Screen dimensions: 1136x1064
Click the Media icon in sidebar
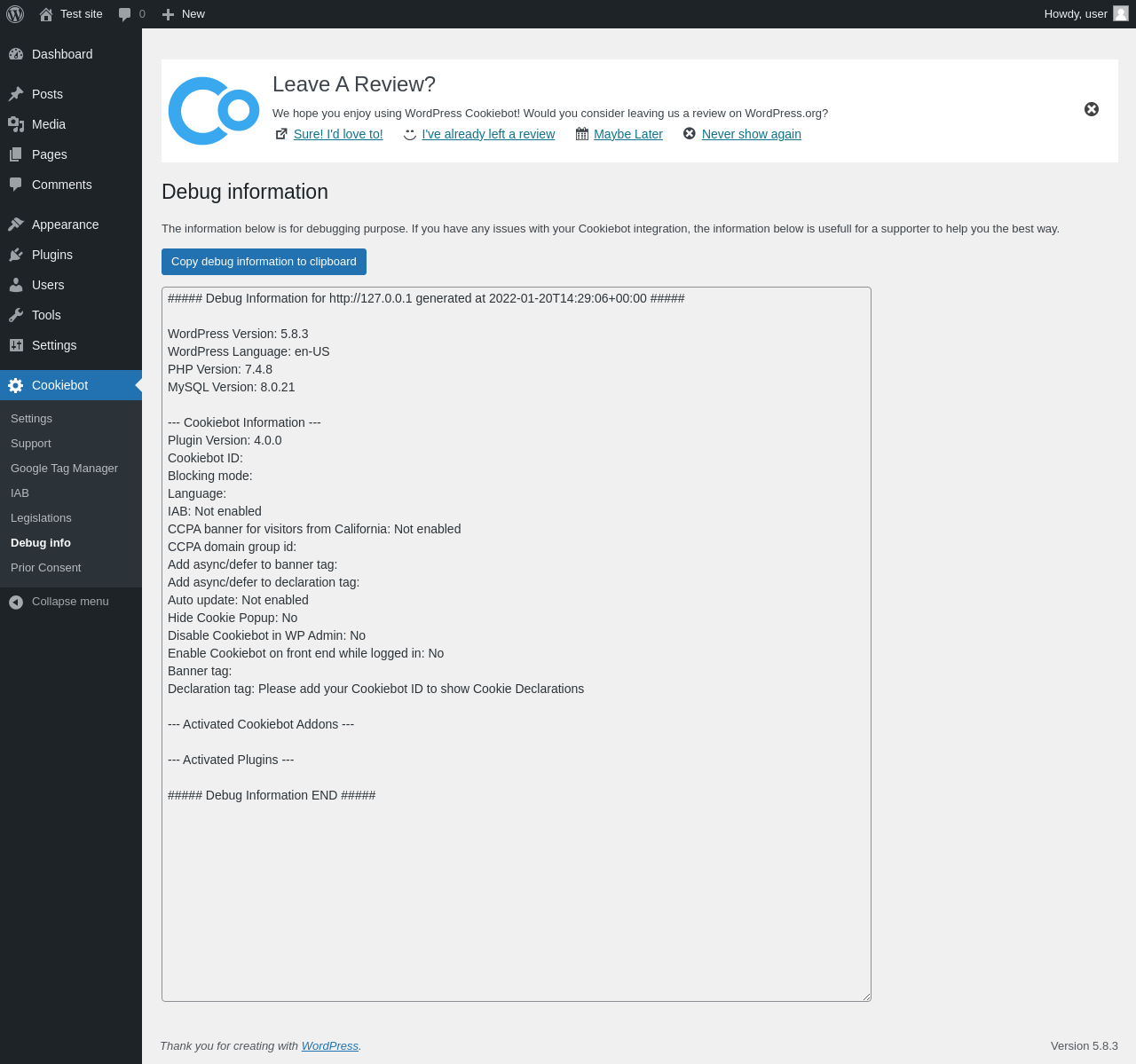click(x=16, y=124)
